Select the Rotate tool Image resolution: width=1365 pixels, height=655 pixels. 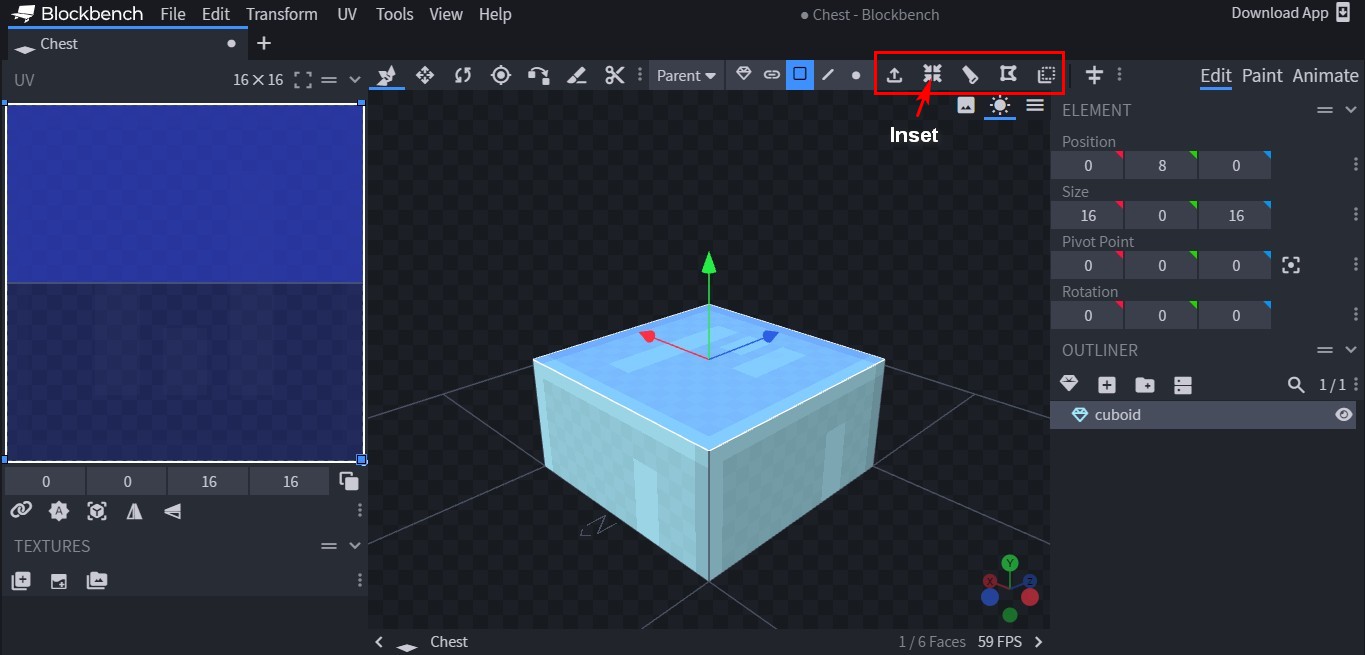pyautogui.click(x=463, y=75)
